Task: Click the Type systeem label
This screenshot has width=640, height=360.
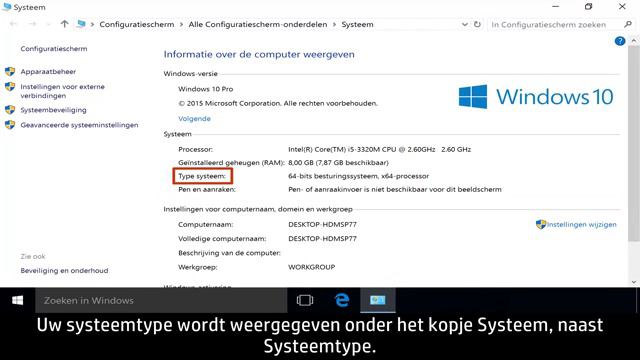Action: click(202, 176)
